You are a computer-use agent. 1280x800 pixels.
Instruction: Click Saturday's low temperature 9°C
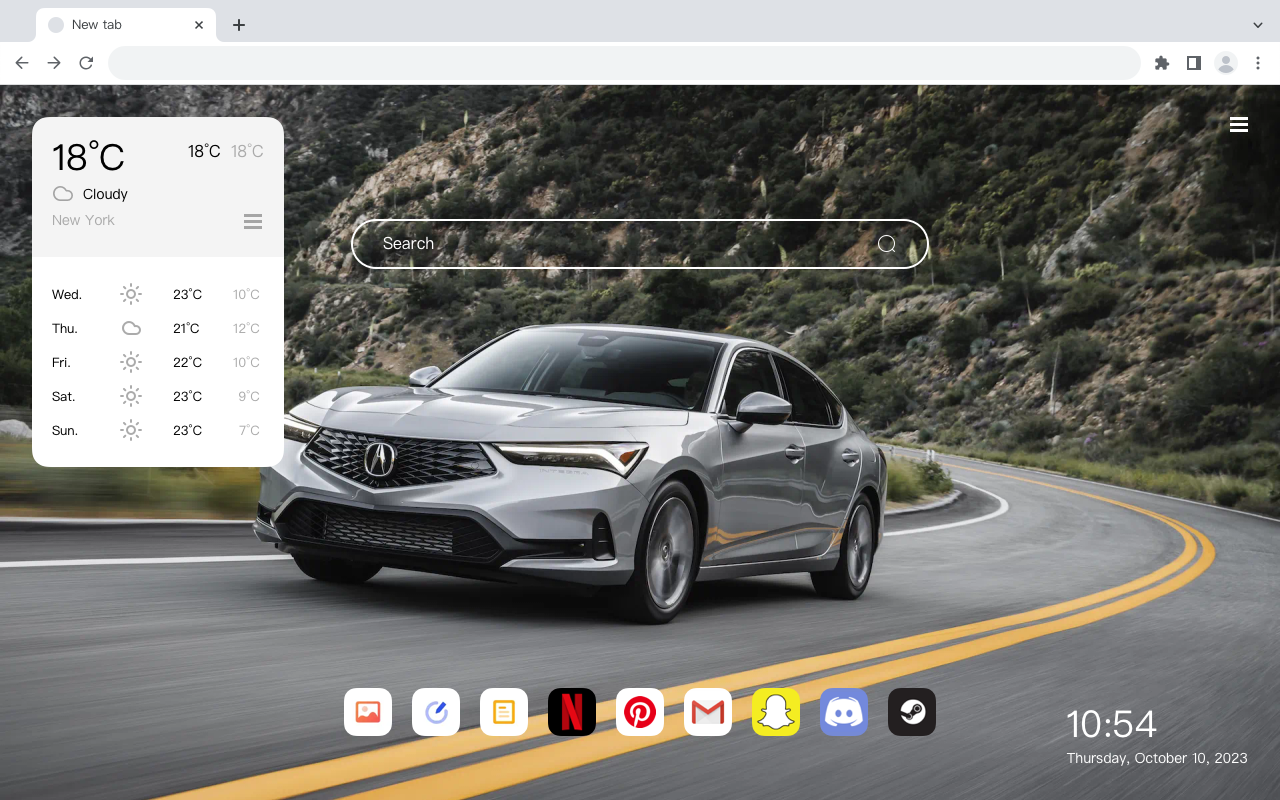click(x=249, y=396)
